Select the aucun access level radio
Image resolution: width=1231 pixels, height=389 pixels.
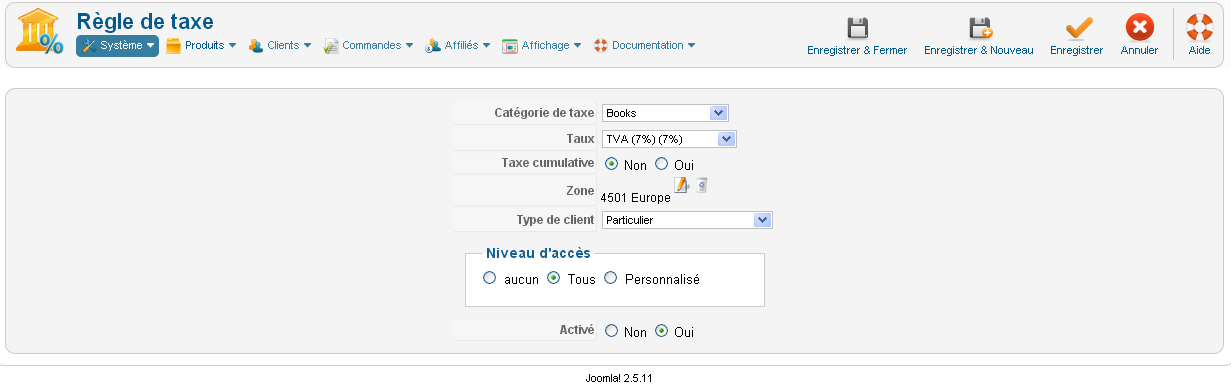click(x=489, y=279)
